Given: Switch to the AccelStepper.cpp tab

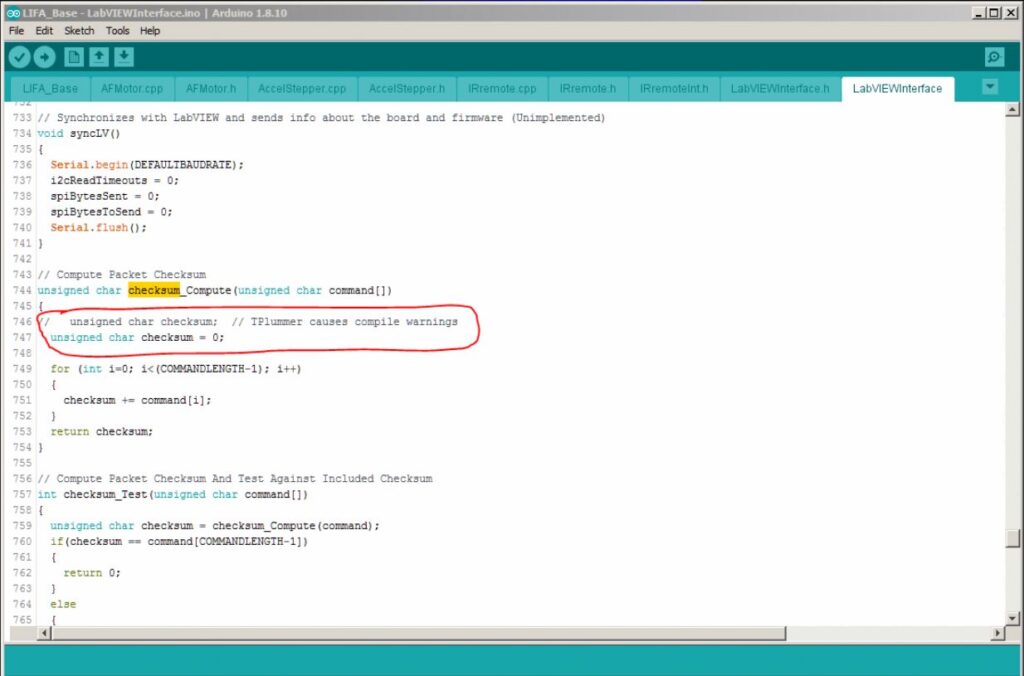Looking at the screenshot, I should coord(302,89).
